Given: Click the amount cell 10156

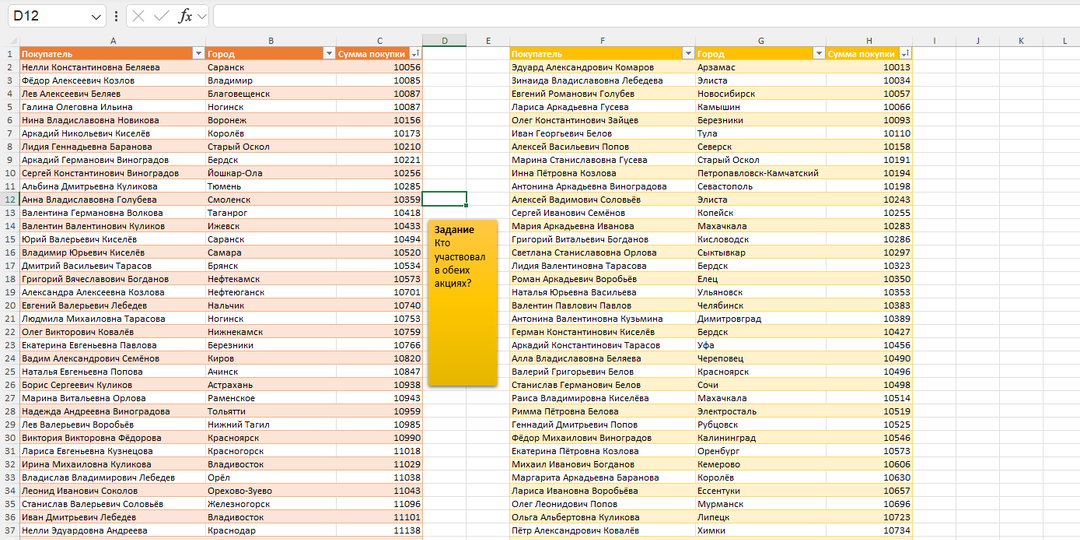Looking at the screenshot, I should pyautogui.click(x=380, y=120).
